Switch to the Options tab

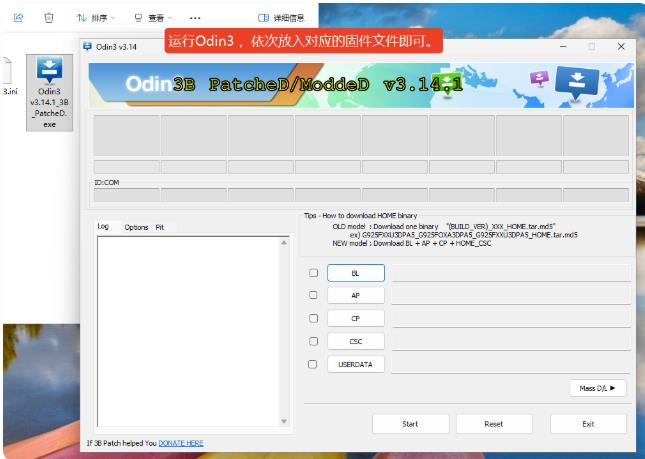(x=136, y=227)
